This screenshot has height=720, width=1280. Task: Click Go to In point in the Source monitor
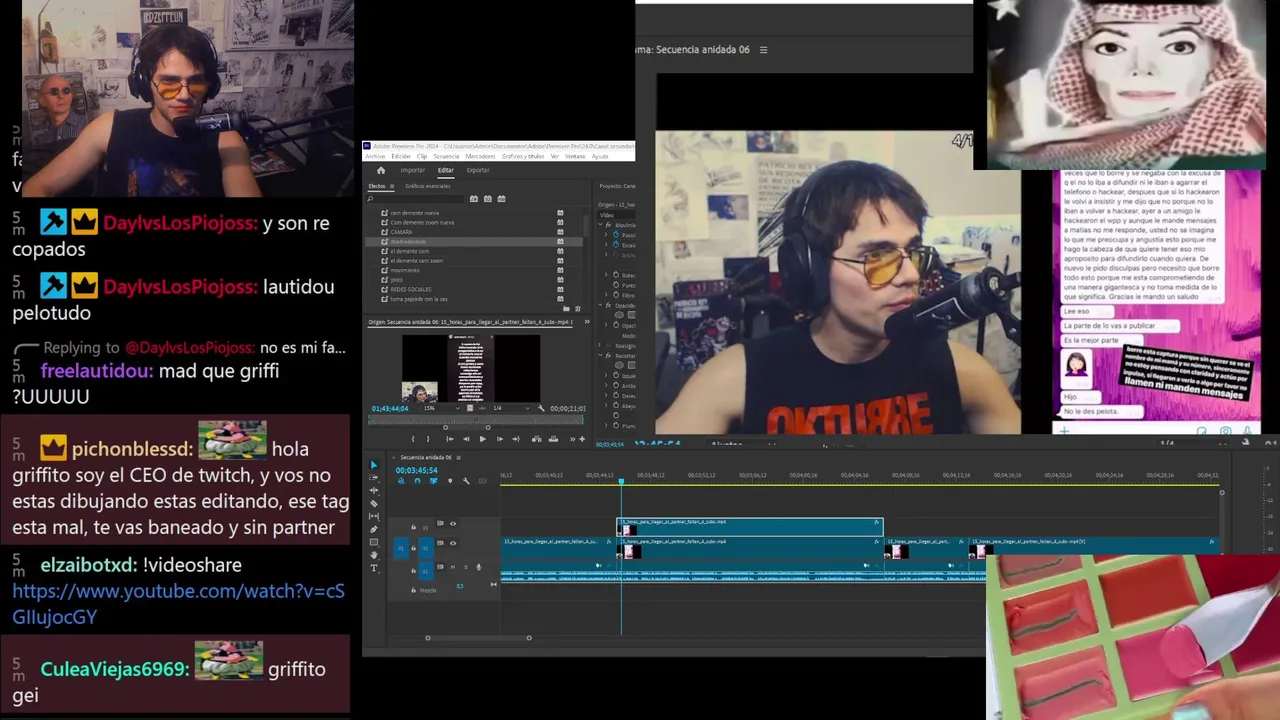(x=450, y=439)
